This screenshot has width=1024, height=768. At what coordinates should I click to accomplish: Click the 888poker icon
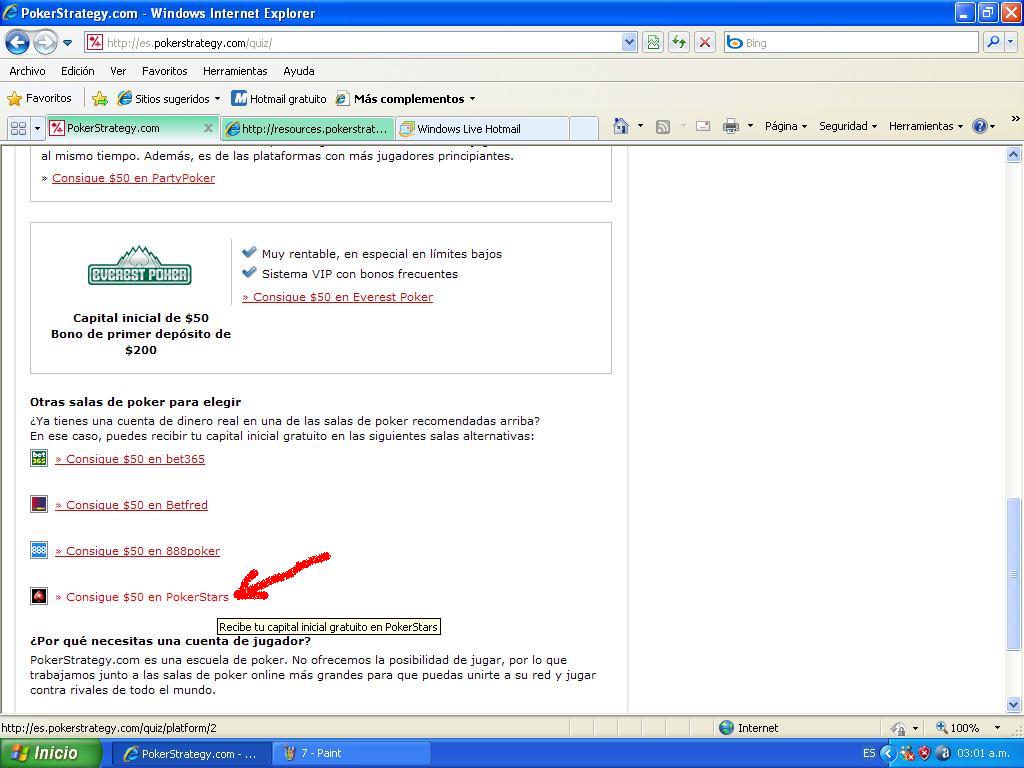coord(39,550)
